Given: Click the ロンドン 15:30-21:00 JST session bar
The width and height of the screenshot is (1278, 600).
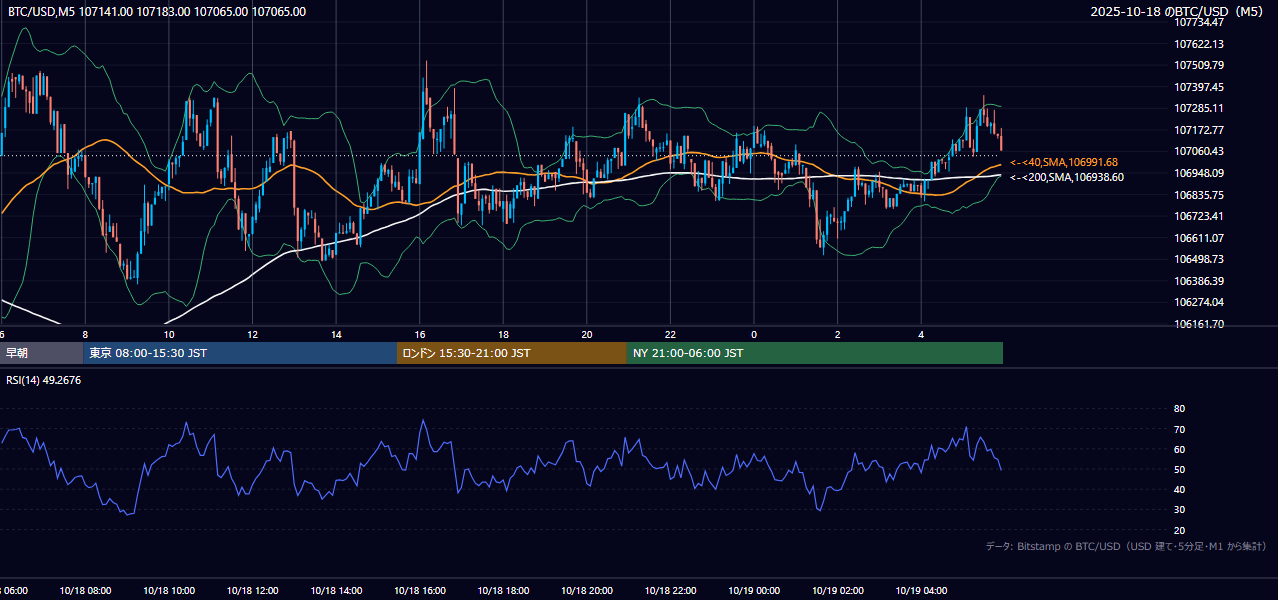Looking at the screenshot, I should point(512,353).
